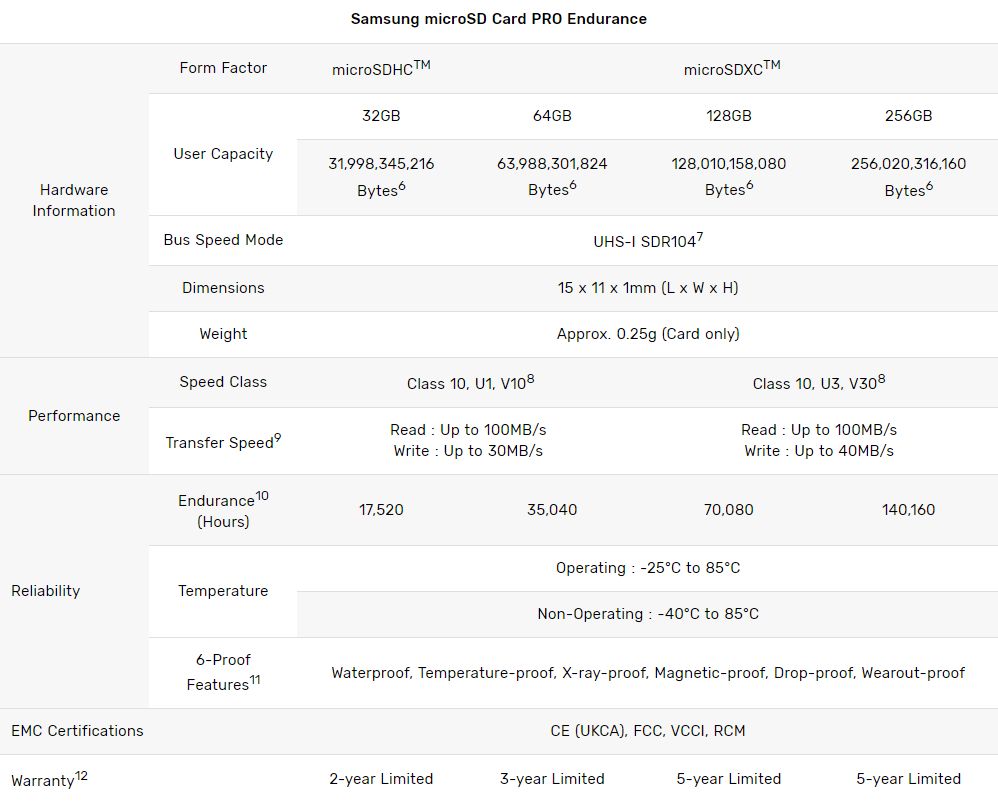998x803 pixels.
Task: Select the 'Bus Speed Mode' label
Action: pyautogui.click(x=223, y=240)
